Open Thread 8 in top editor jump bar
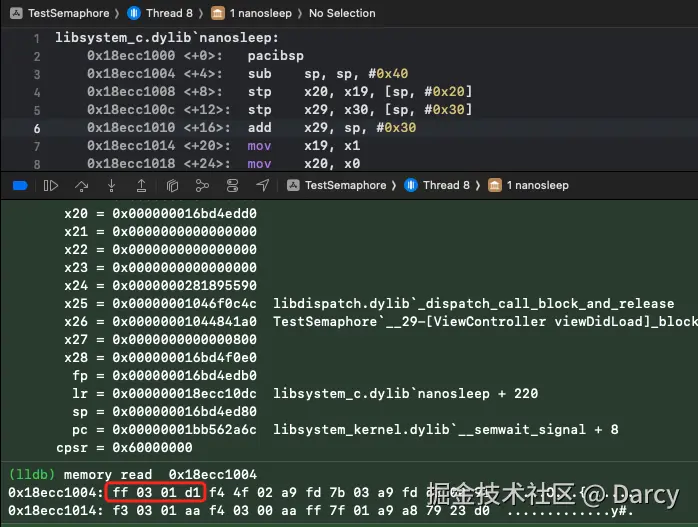Screen dimensions: 698x527 tap(169, 13)
